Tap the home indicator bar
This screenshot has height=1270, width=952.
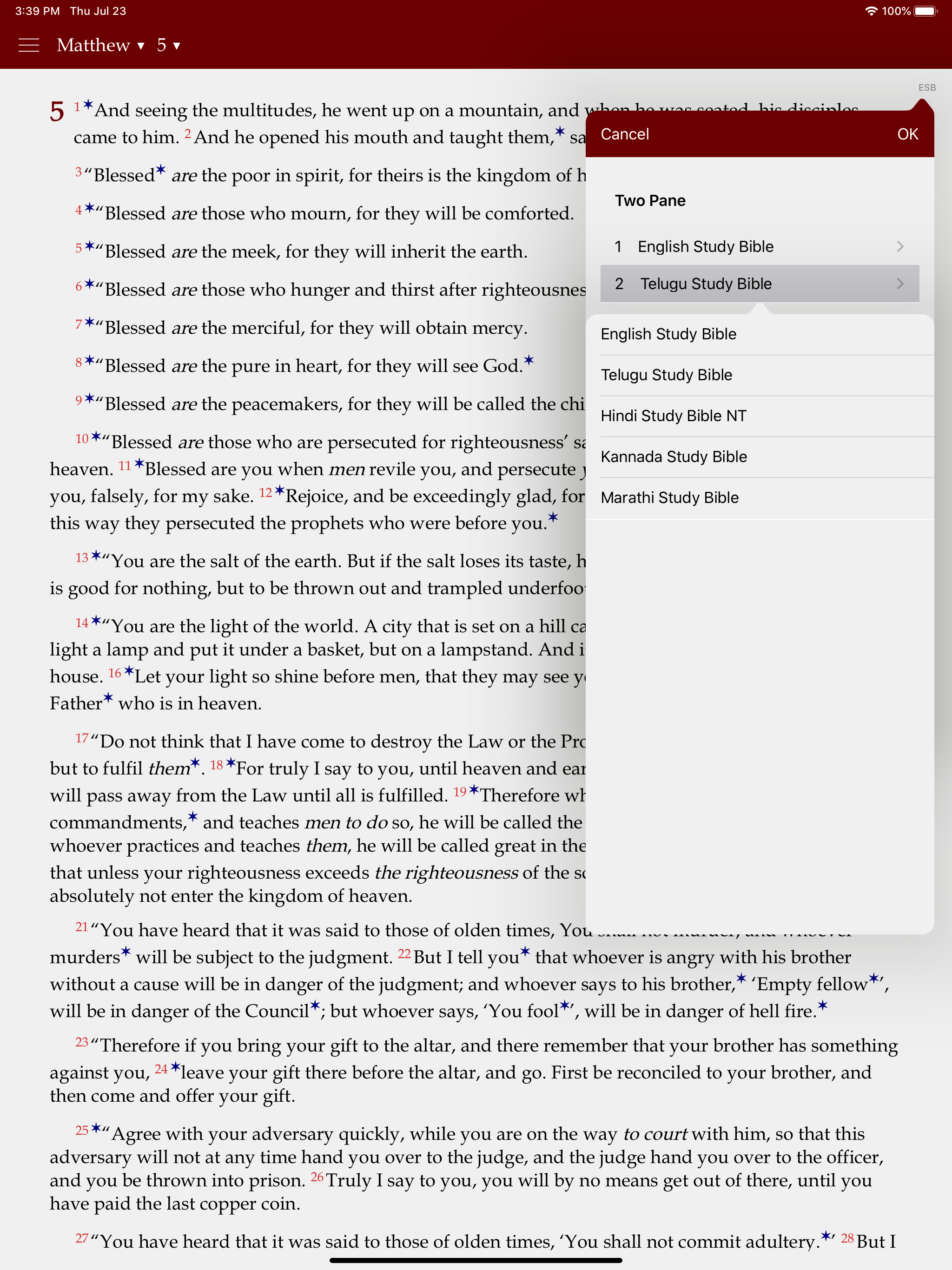pos(476,1261)
